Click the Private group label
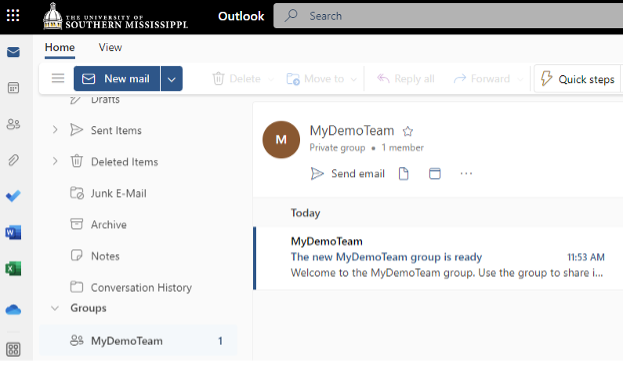The image size is (624, 368). coord(337,148)
